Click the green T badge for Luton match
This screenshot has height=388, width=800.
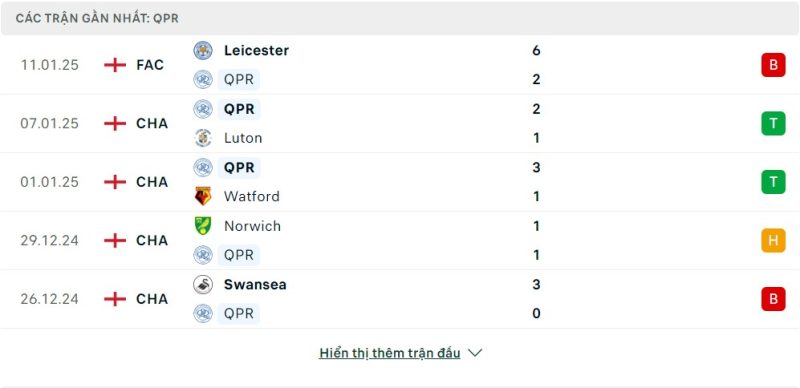tap(773, 124)
